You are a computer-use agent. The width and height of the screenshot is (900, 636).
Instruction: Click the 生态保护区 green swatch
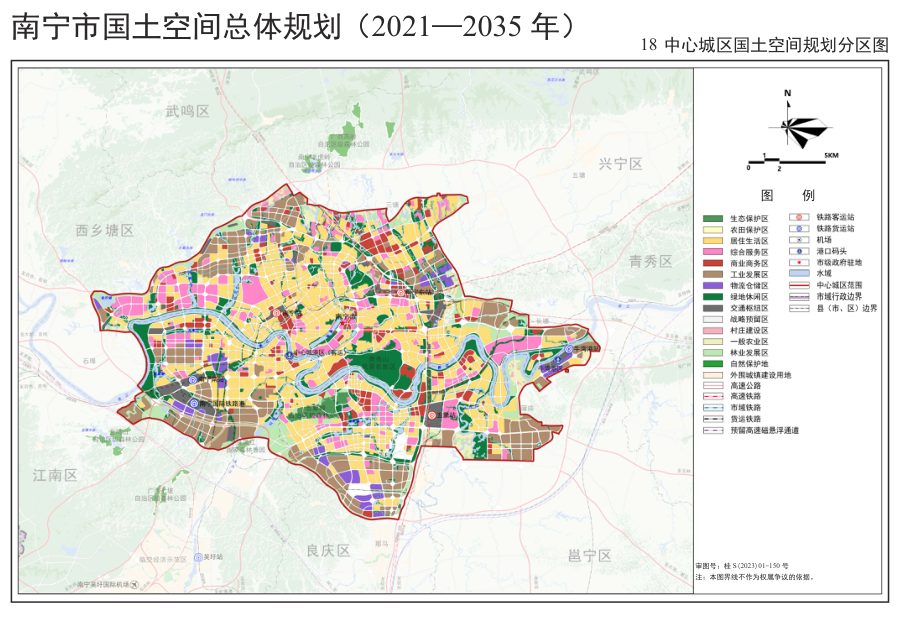click(713, 218)
